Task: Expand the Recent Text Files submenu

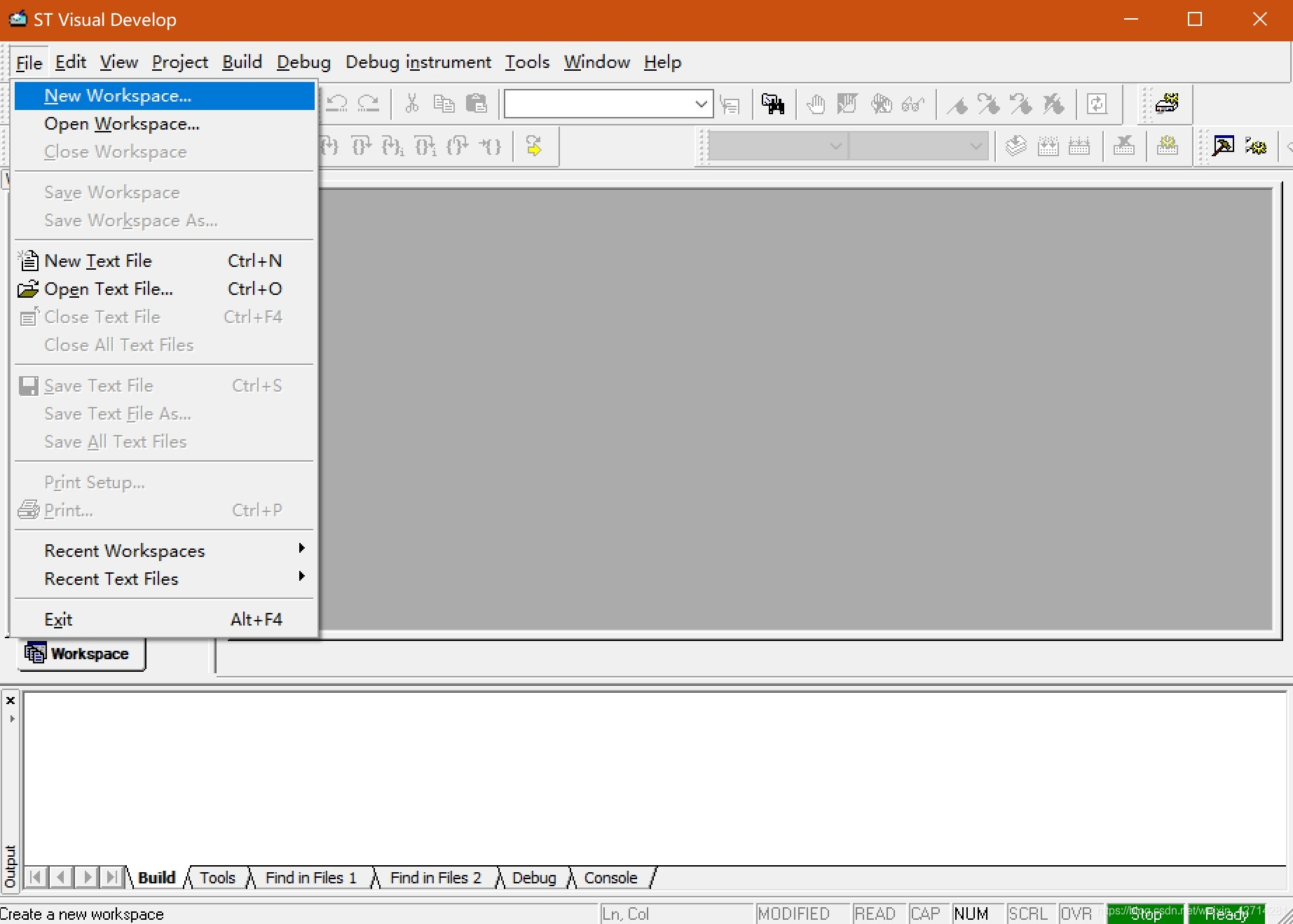Action: click(x=164, y=579)
